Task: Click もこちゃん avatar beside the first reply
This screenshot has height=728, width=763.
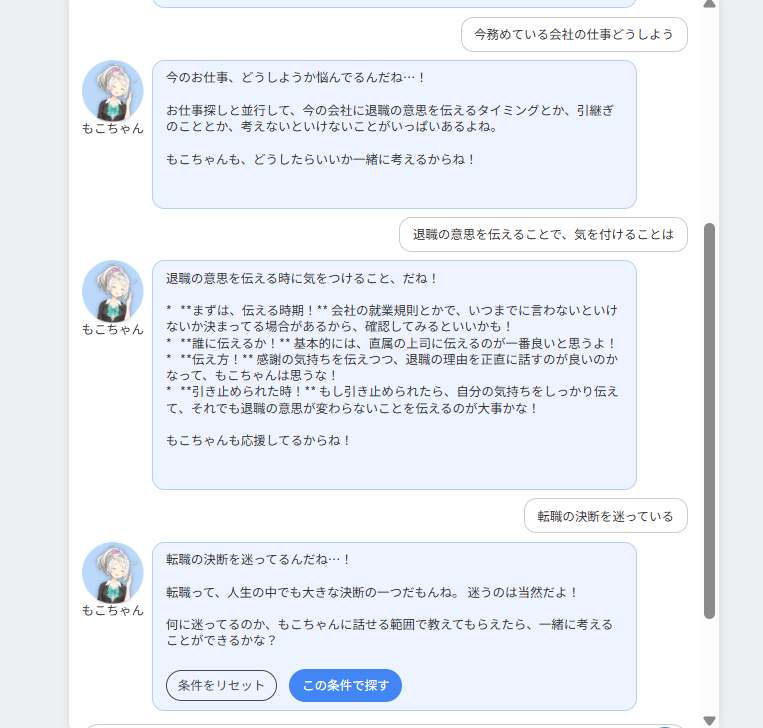Action: point(113,91)
